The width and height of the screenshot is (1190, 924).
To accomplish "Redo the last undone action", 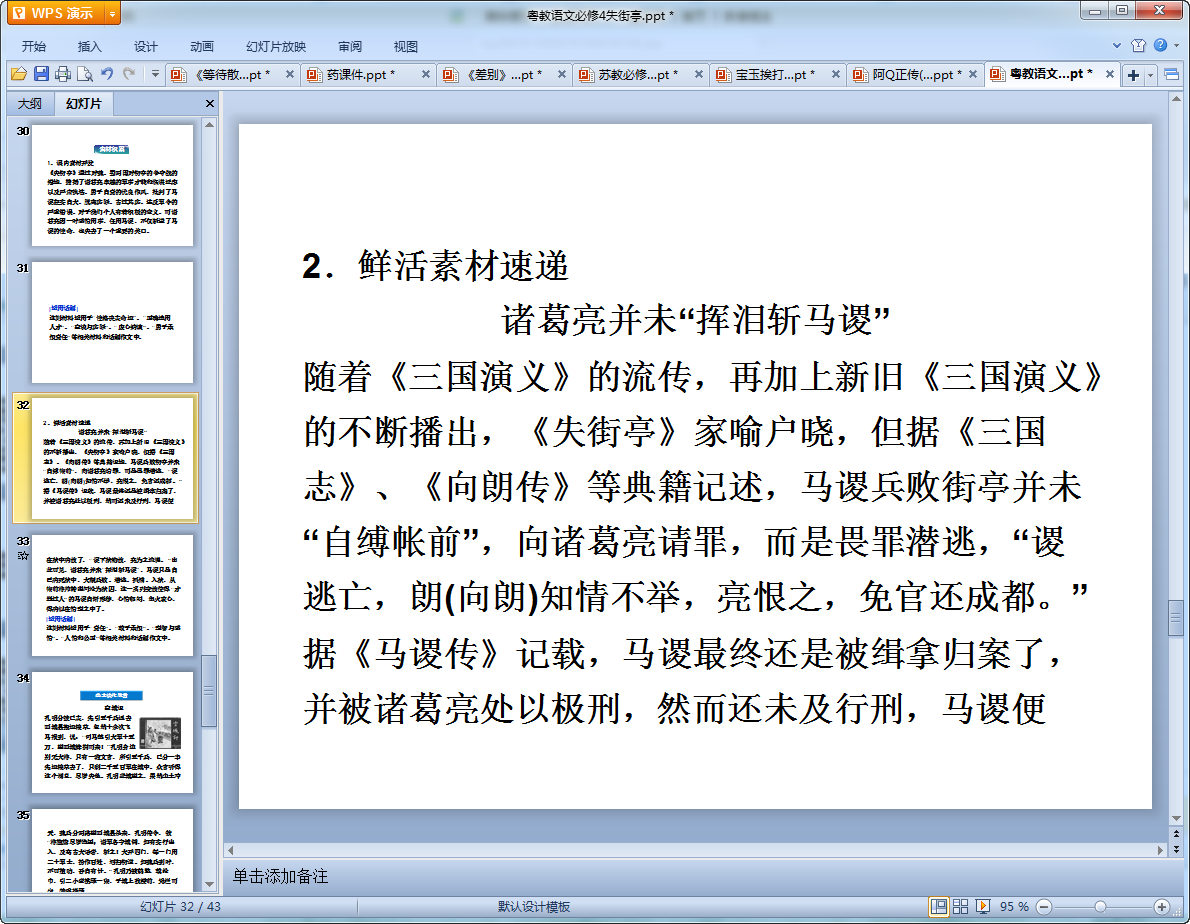I will pos(129,74).
